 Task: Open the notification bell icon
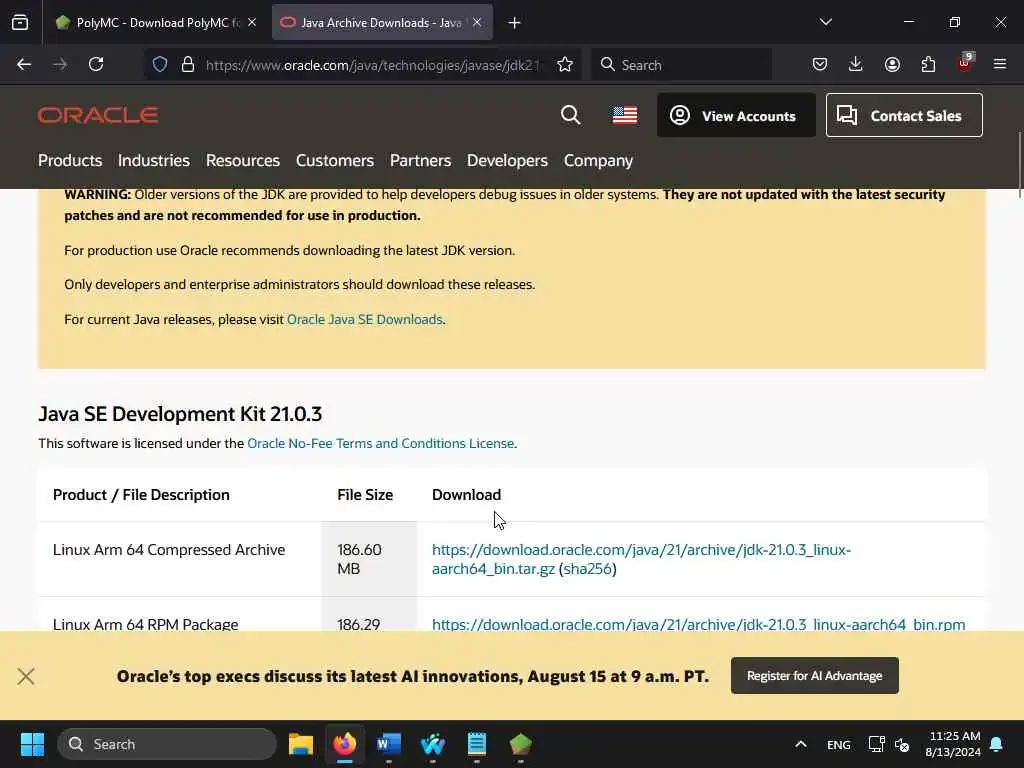(997, 744)
